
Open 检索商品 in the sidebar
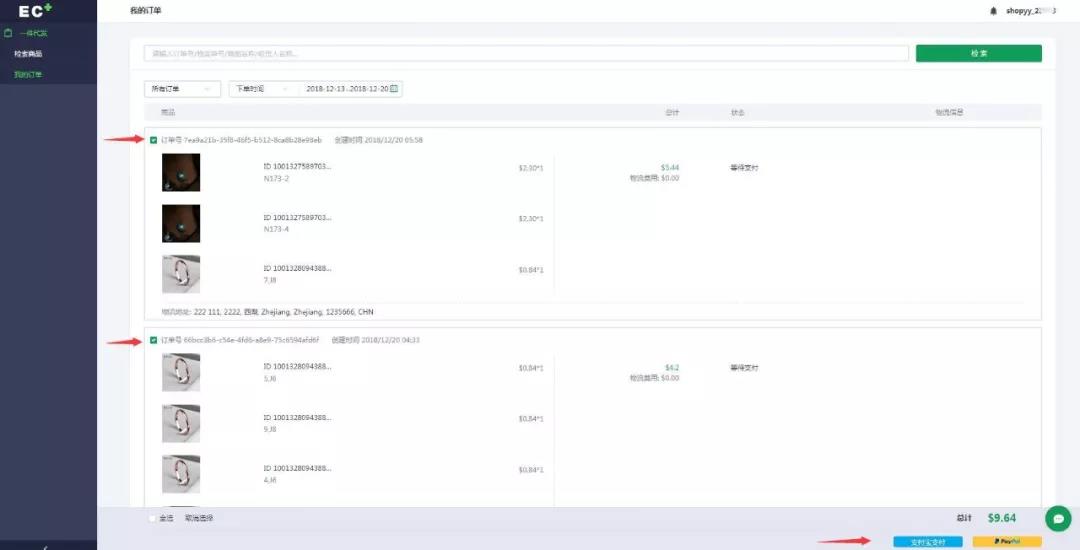coord(28,54)
